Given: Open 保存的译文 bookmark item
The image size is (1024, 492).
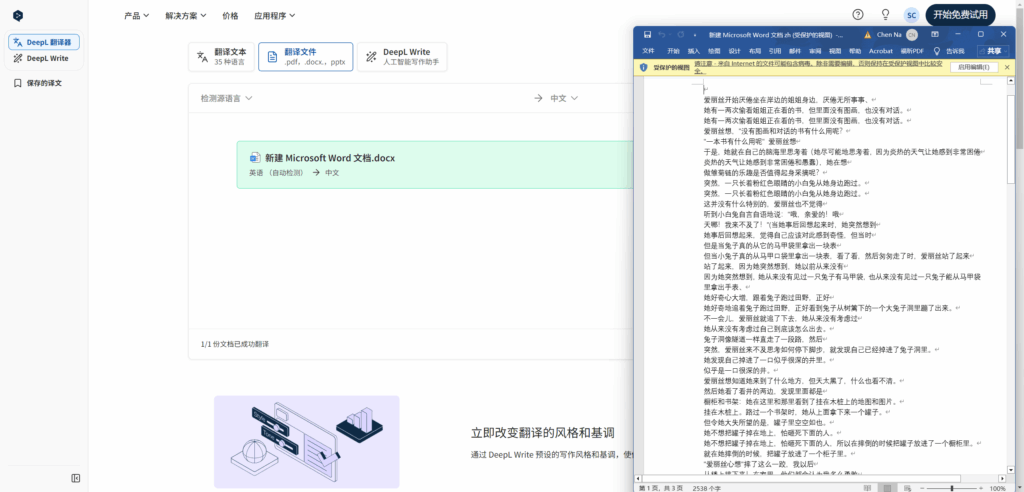Looking at the screenshot, I should coord(39,83).
